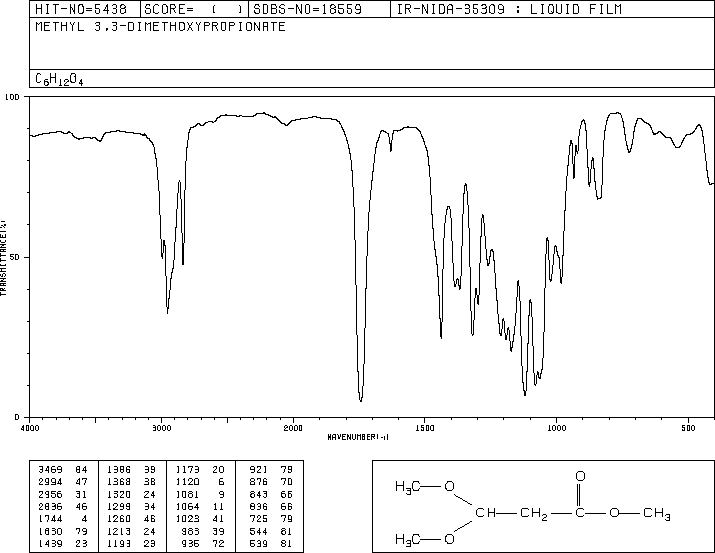Screen dimensions: 715x553
Task: Click the 500 x-axis tick label
Action: pyautogui.click(x=688, y=428)
